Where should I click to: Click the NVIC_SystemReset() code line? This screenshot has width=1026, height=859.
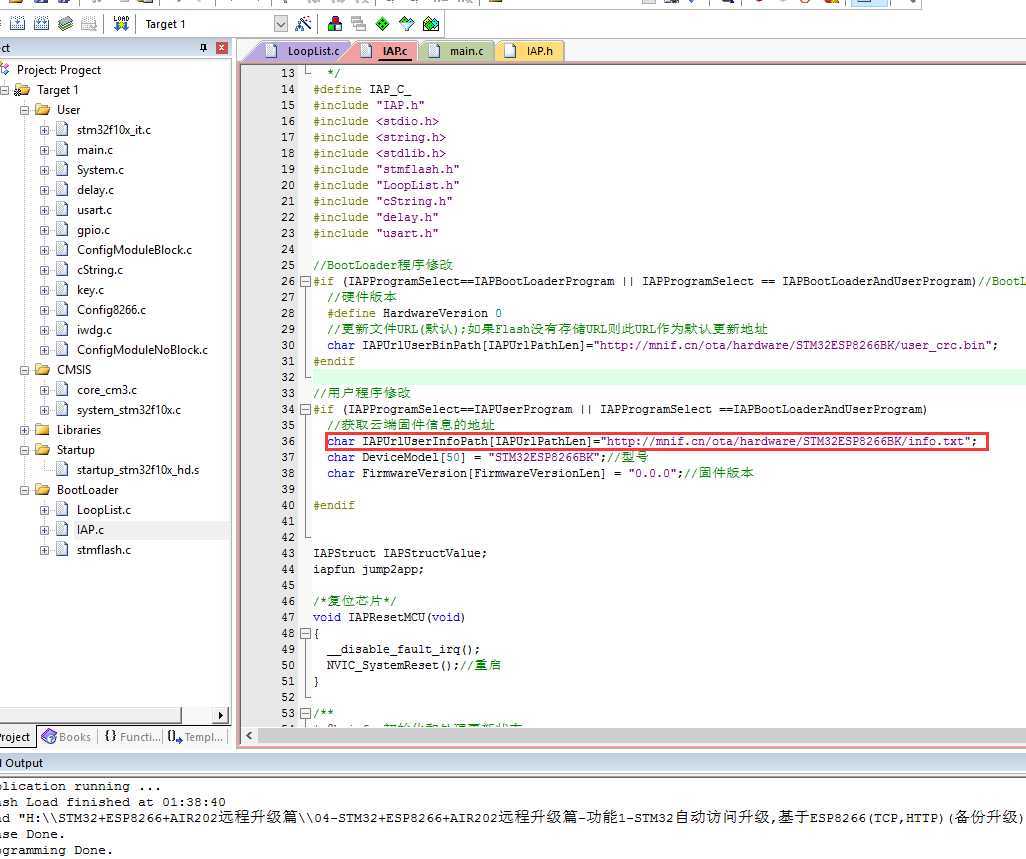point(414,665)
